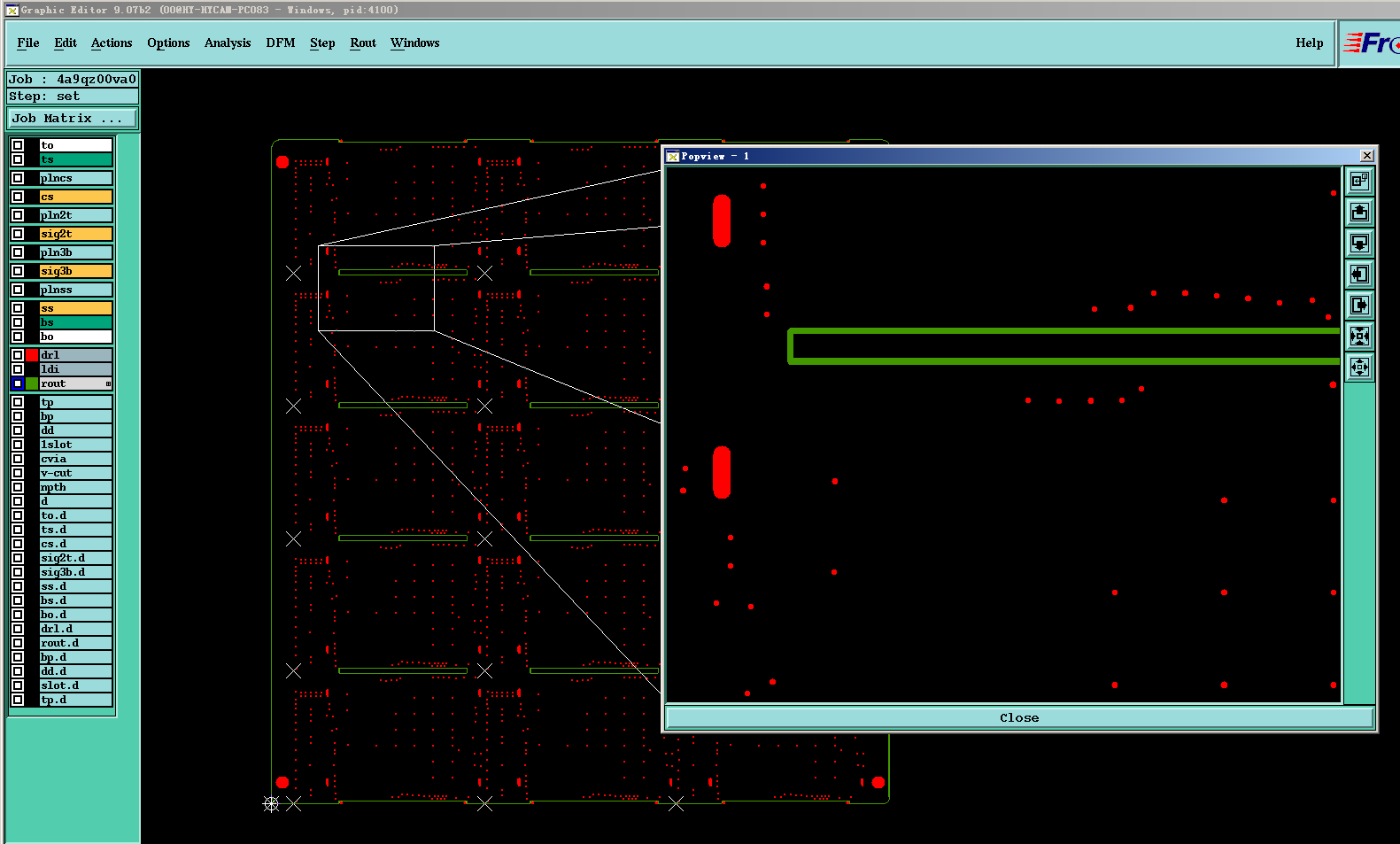This screenshot has height=844, width=1400.
Task: Open the Rout menu
Action: click(x=363, y=43)
